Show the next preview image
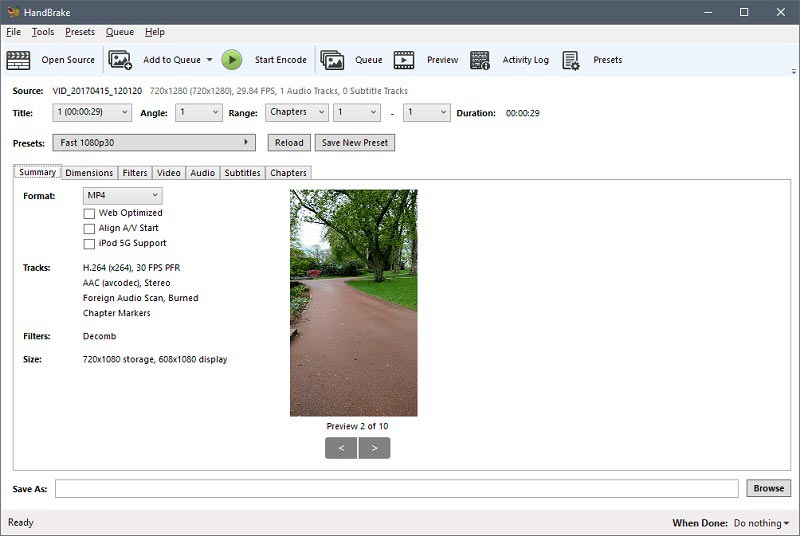The height and width of the screenshot is (536, 800). pyautogui.click(x=375, y=448)
